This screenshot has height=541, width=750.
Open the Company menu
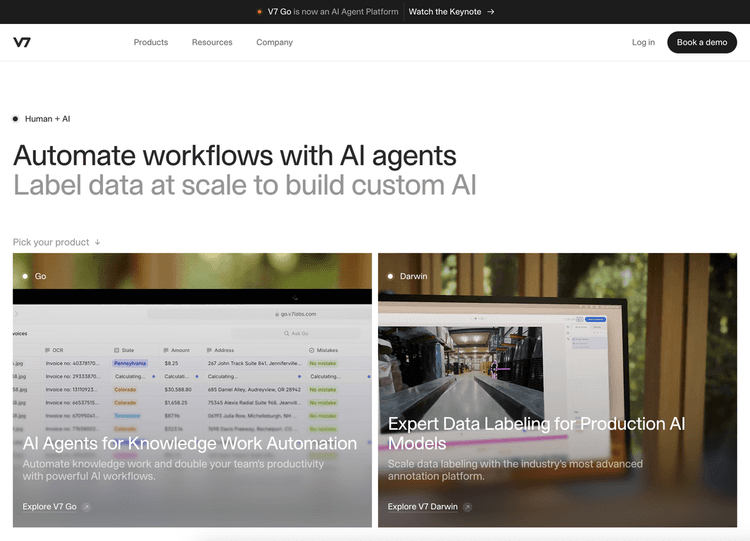coord(275,42)
